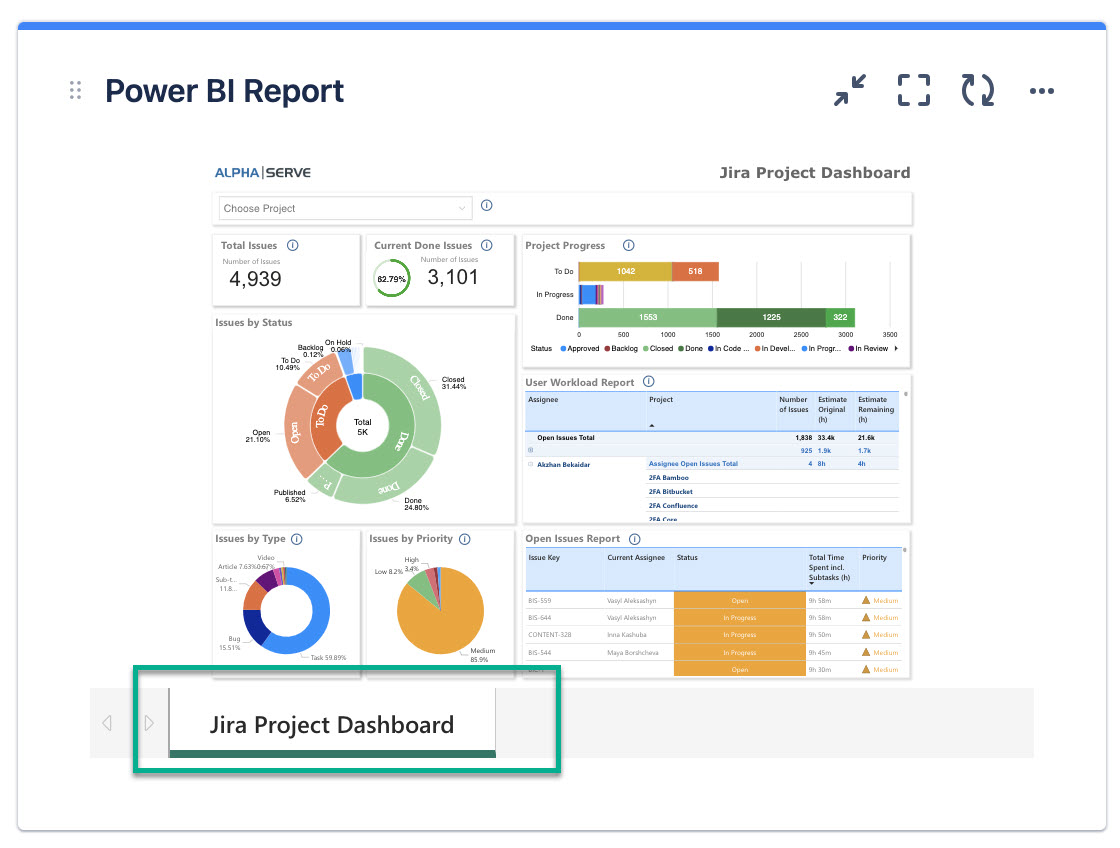Open the report in fullscreen mode
The height and width of the screenshot is (848, 1120).
(913, 90)
